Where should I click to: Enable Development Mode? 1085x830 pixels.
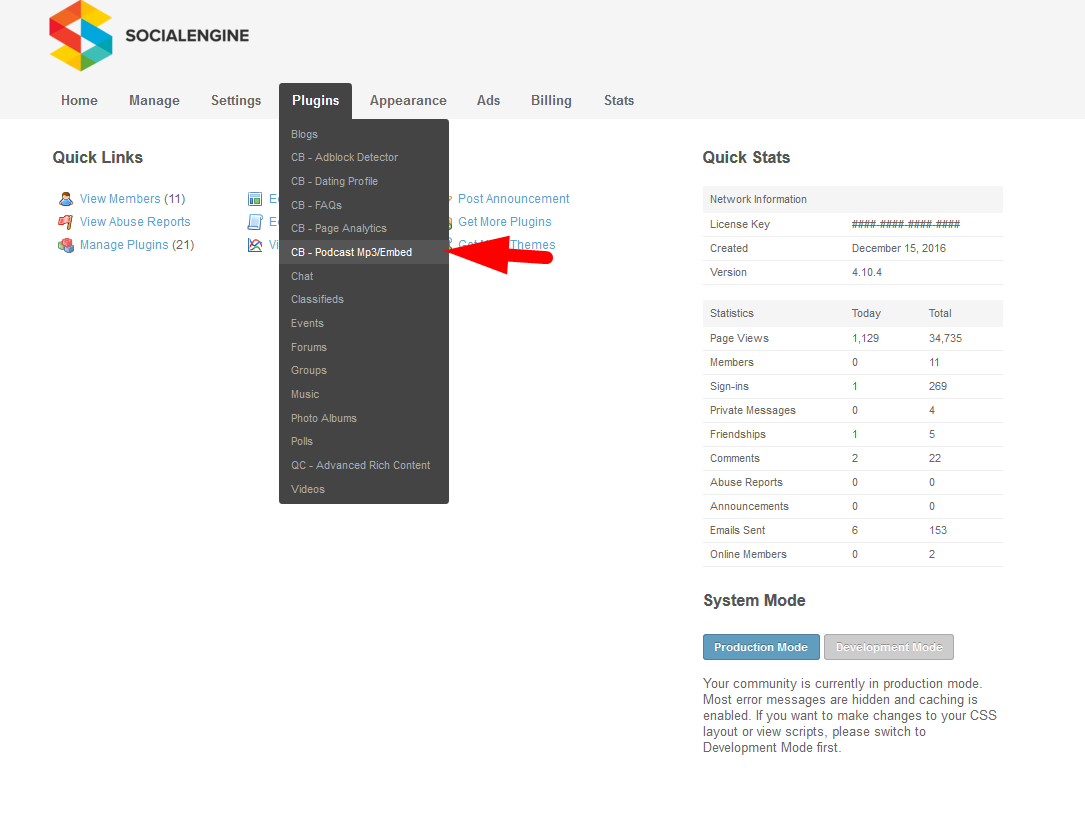click(x=889, y=647)
